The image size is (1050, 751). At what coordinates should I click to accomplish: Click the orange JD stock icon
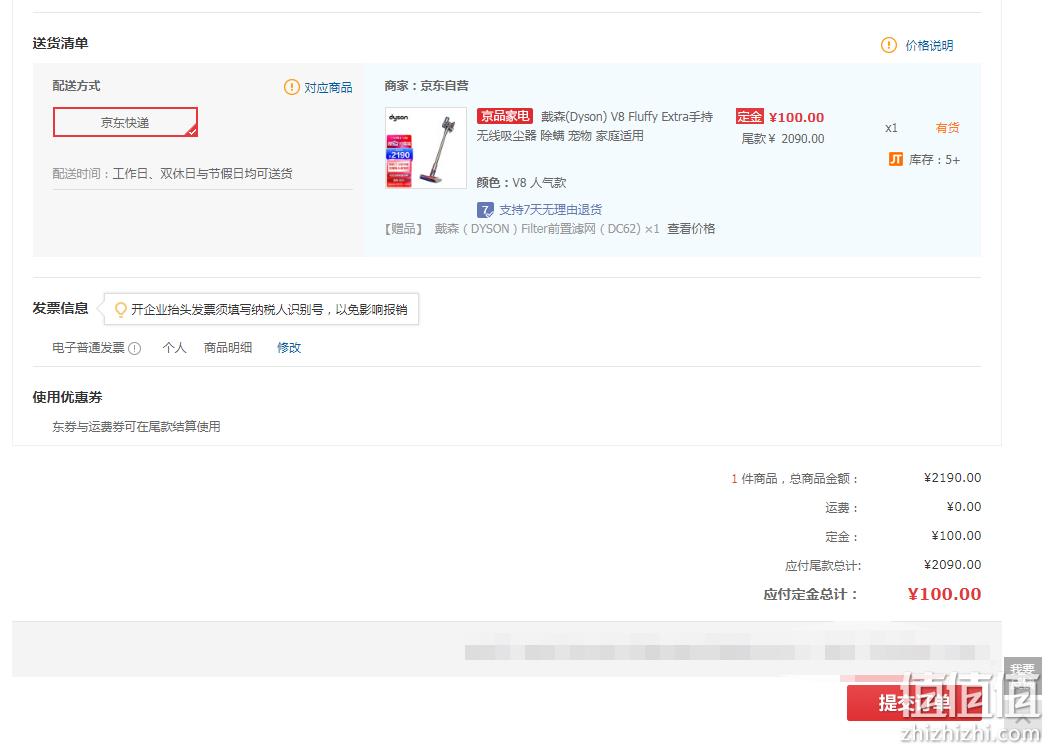895,159
